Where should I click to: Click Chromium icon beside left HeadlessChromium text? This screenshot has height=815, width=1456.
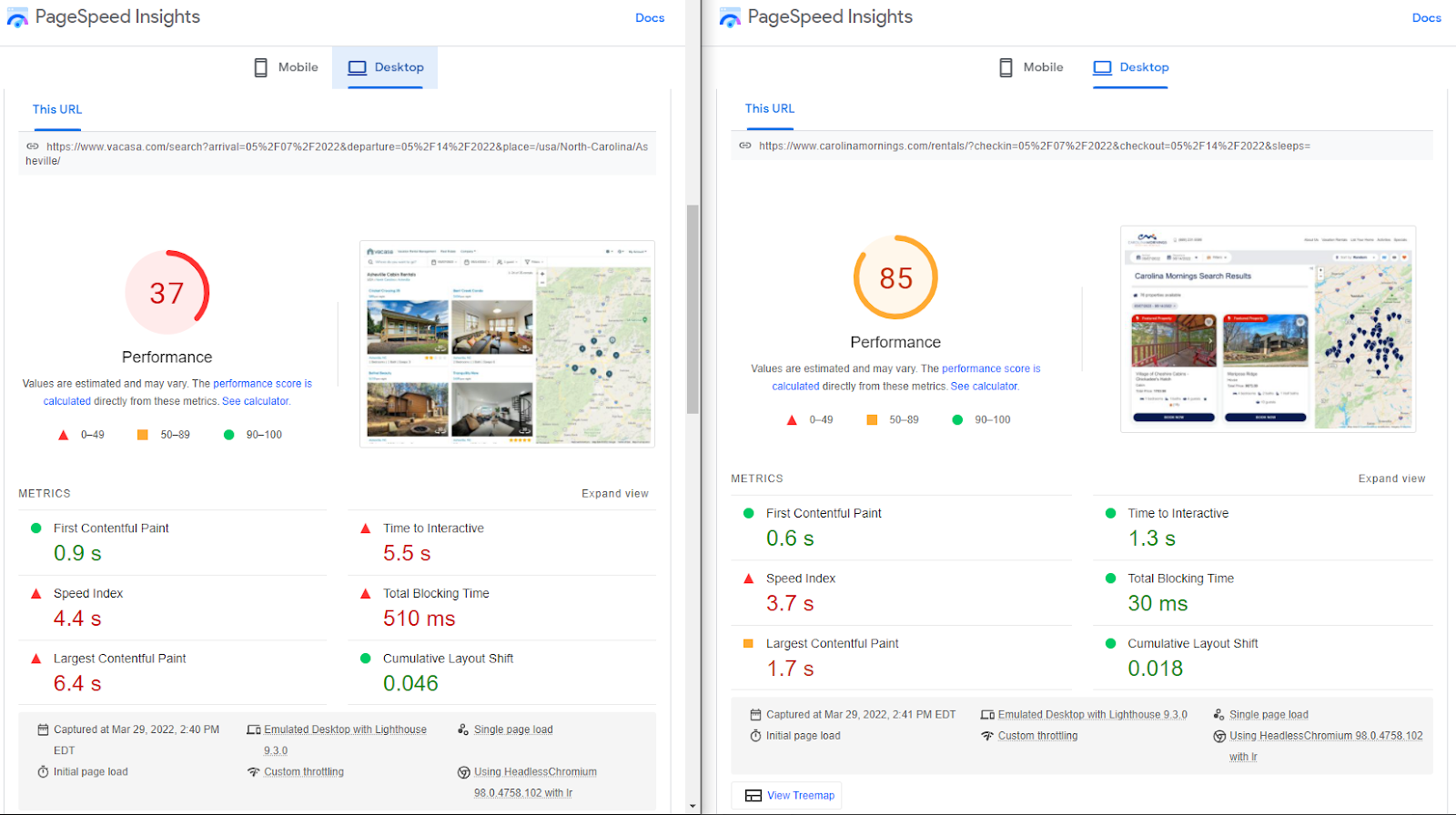pos(464,772)
